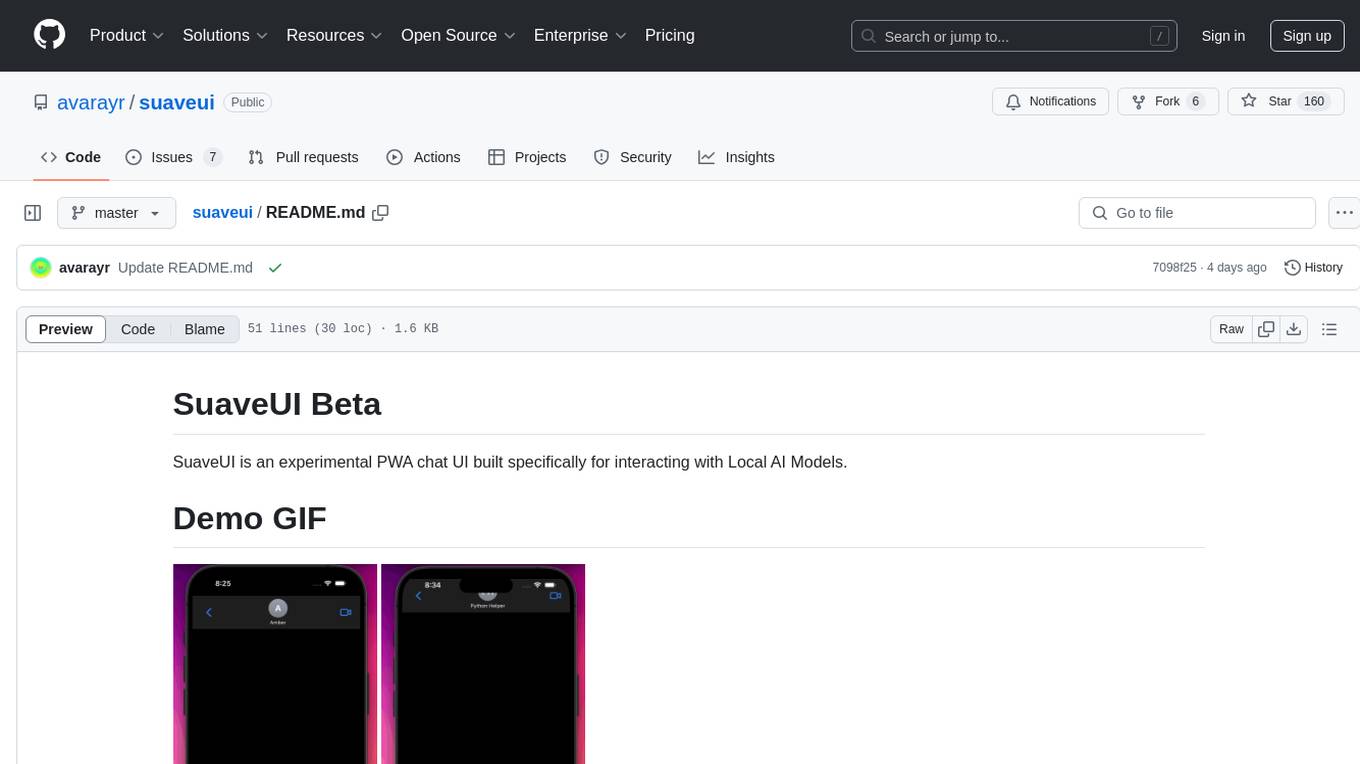This screenshot has width=1360, height=764.
Task: Open the commit author avarayr link
Action: (x=84, y=268)
